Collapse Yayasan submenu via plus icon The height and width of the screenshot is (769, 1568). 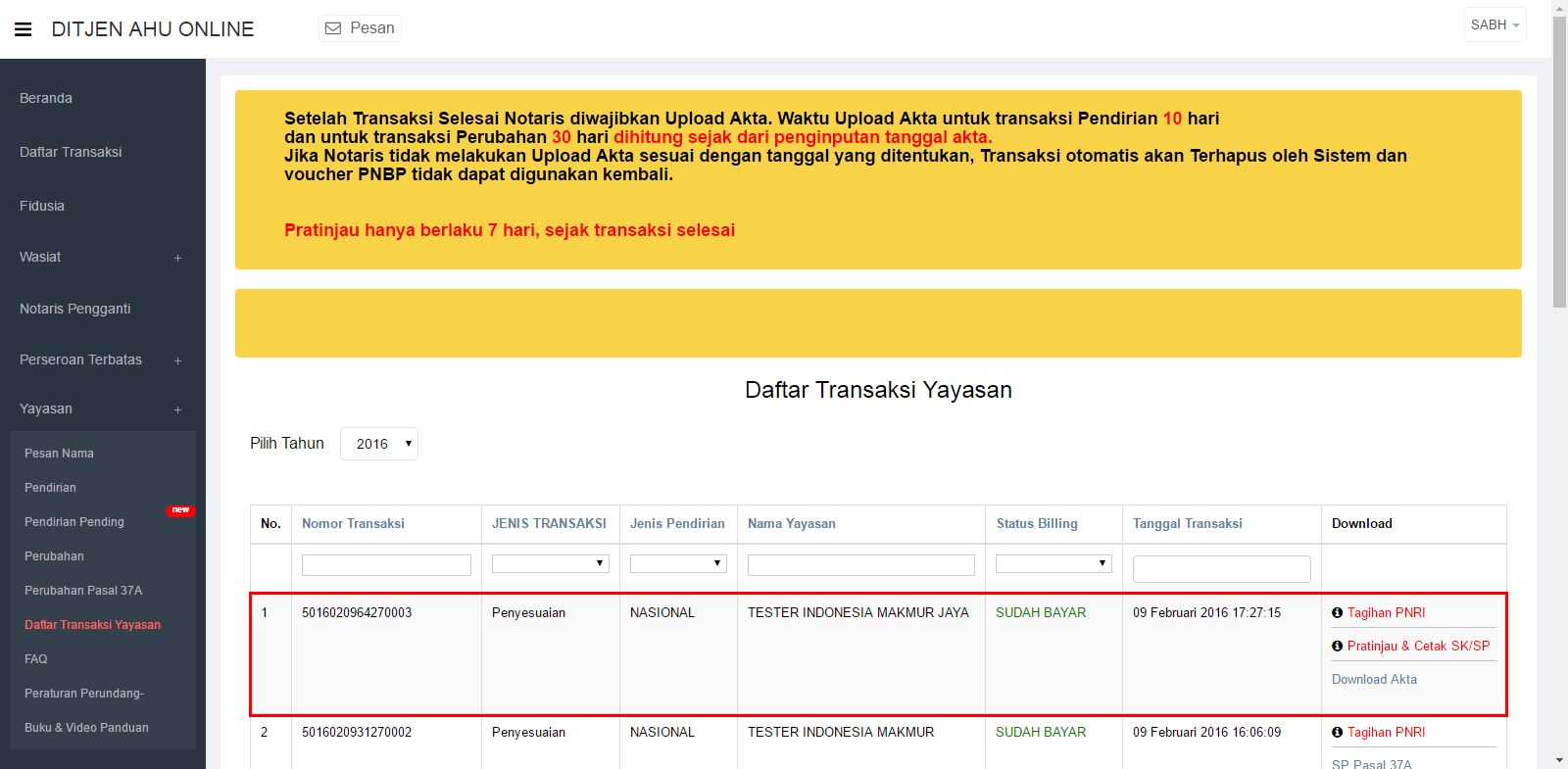click(x=177, y=410)
